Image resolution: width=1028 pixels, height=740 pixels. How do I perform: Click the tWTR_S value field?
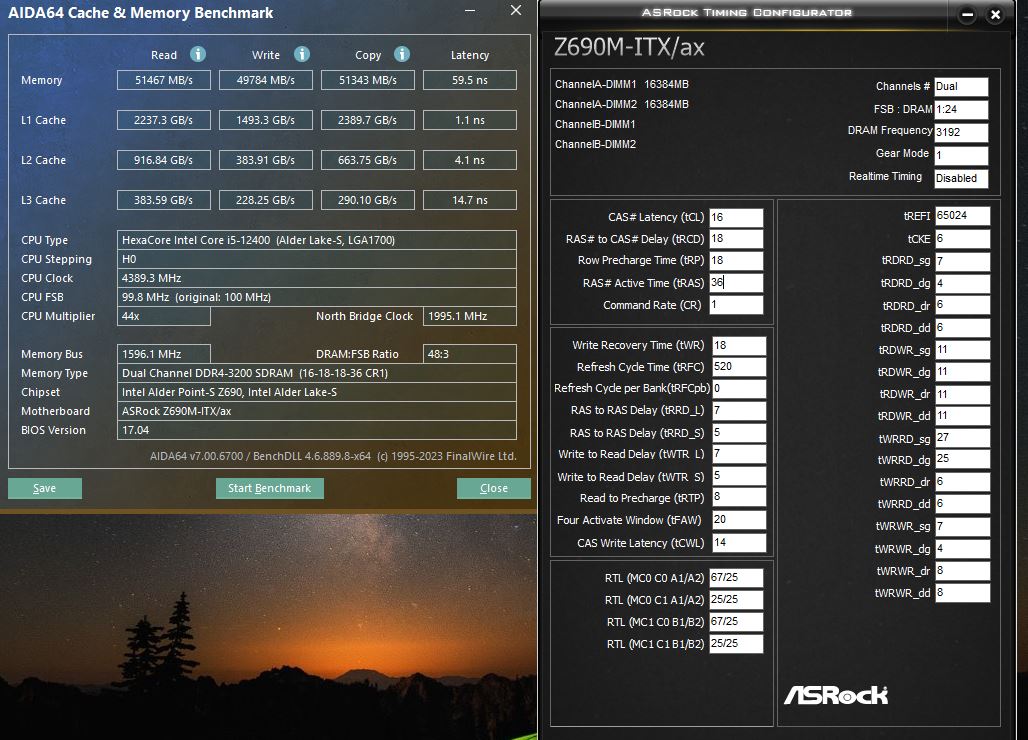click(739, 476)
